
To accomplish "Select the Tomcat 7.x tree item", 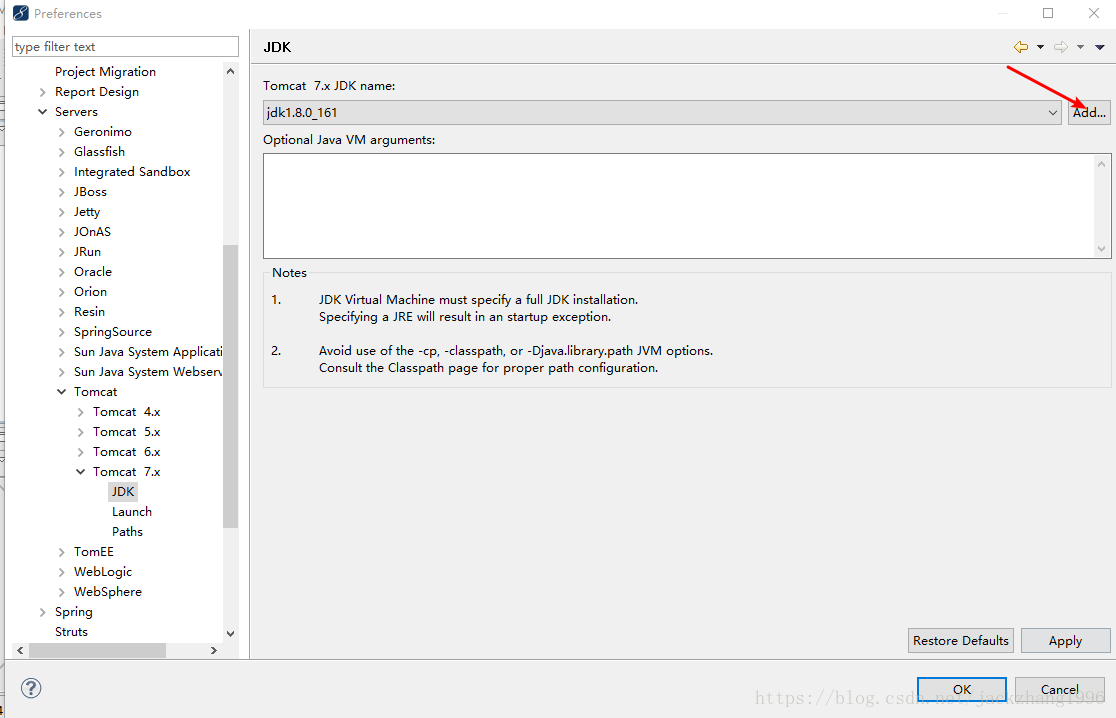I will 127,472.
